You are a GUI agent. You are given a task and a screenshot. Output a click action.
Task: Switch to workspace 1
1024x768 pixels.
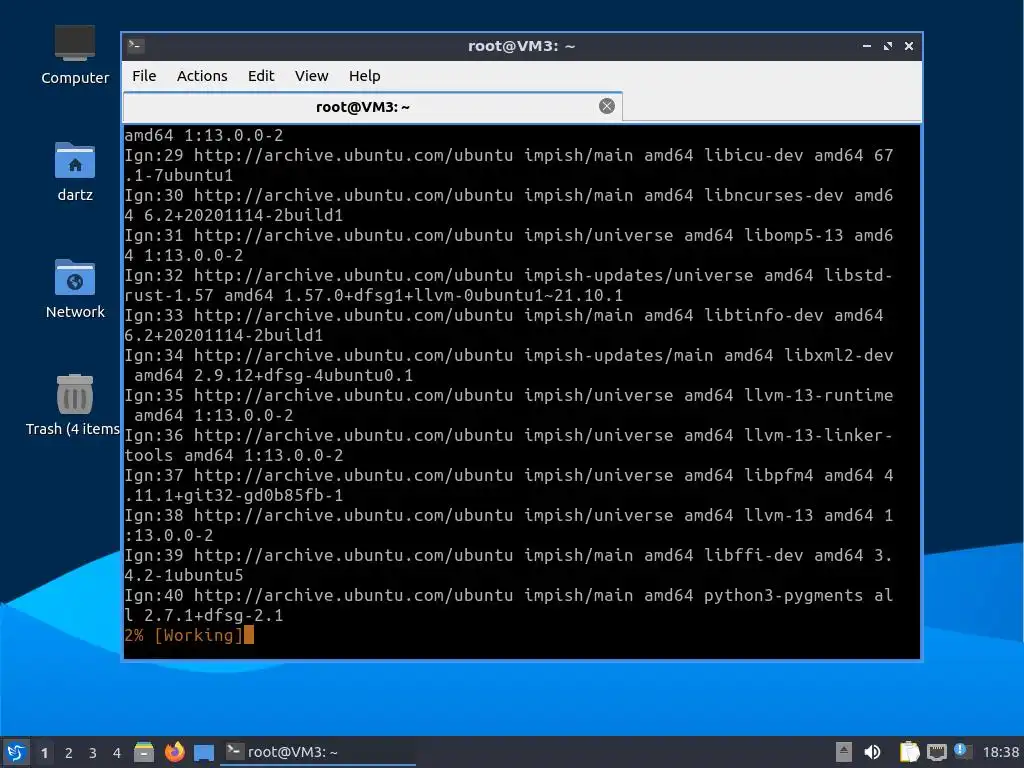click(44, 753)
